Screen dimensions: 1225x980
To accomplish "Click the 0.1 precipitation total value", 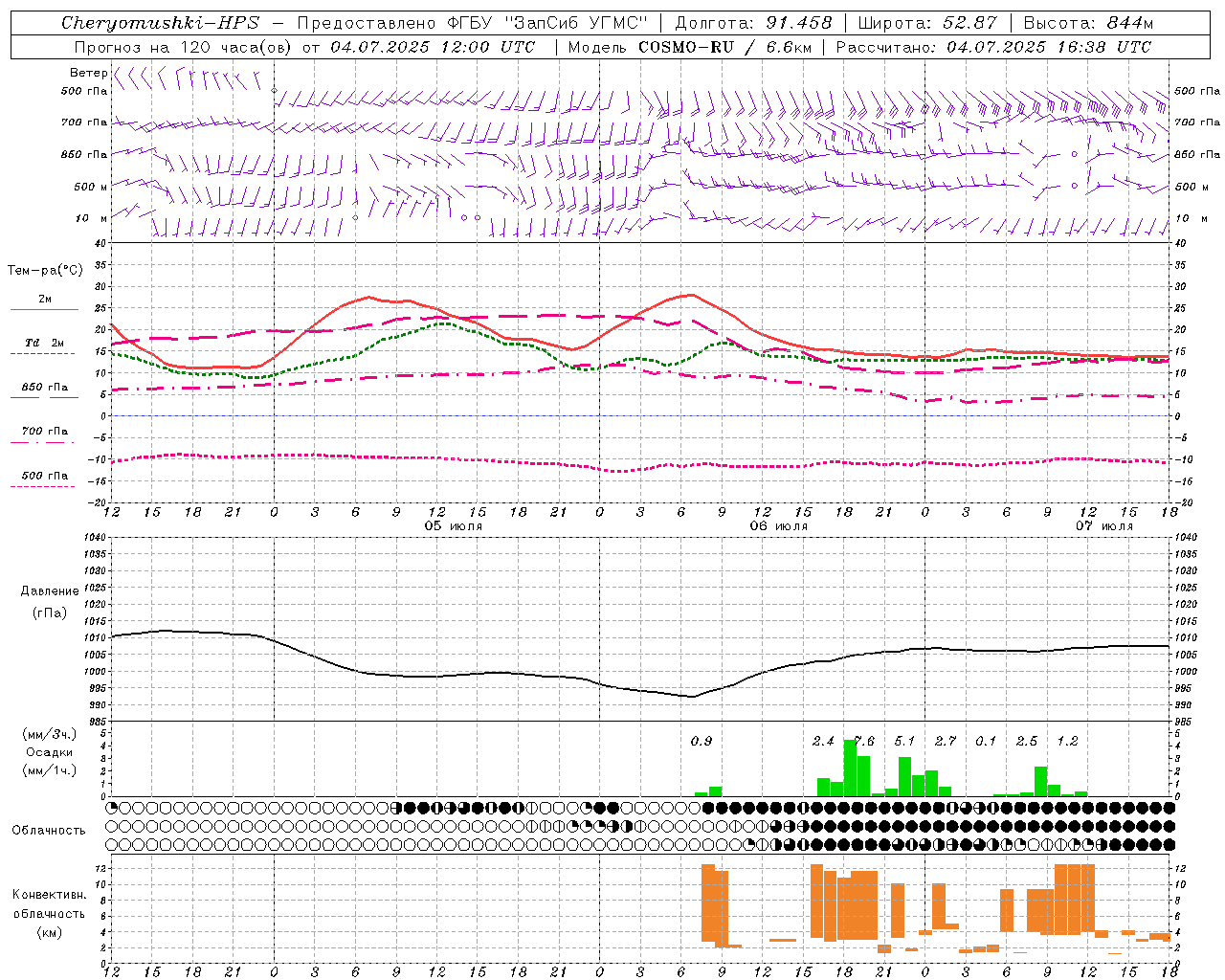I will click(986, 742).
